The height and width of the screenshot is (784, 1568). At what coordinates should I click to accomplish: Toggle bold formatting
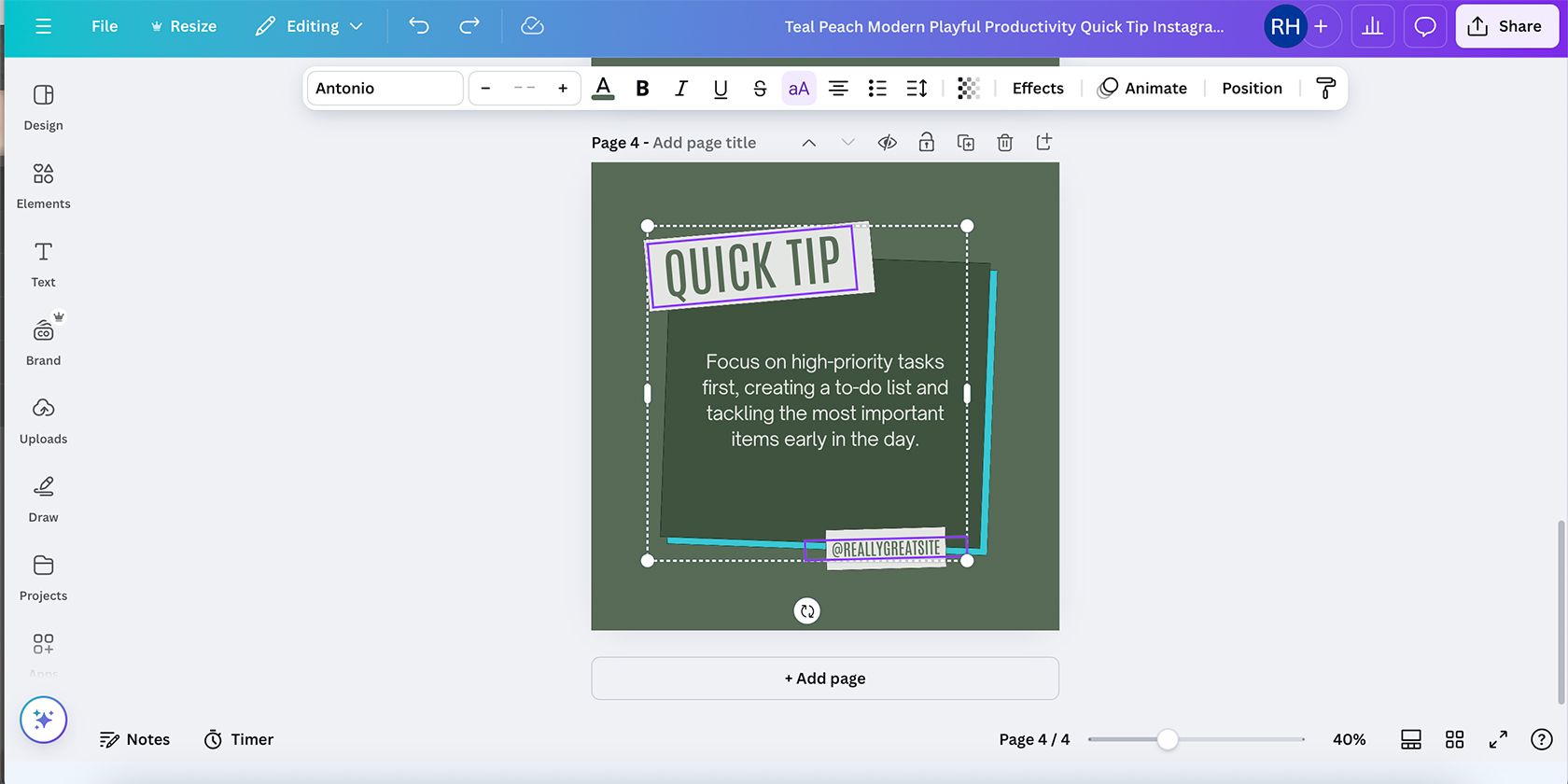coord(642,88)
